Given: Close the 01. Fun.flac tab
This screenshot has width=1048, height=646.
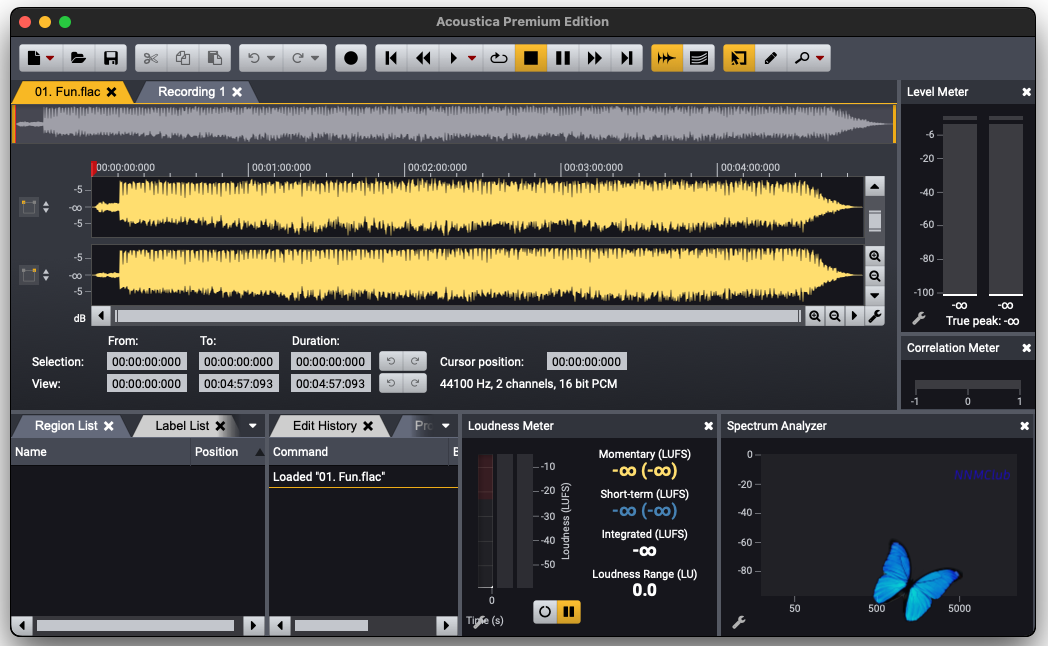Looking at the screenshot, I should click(112, 92).
